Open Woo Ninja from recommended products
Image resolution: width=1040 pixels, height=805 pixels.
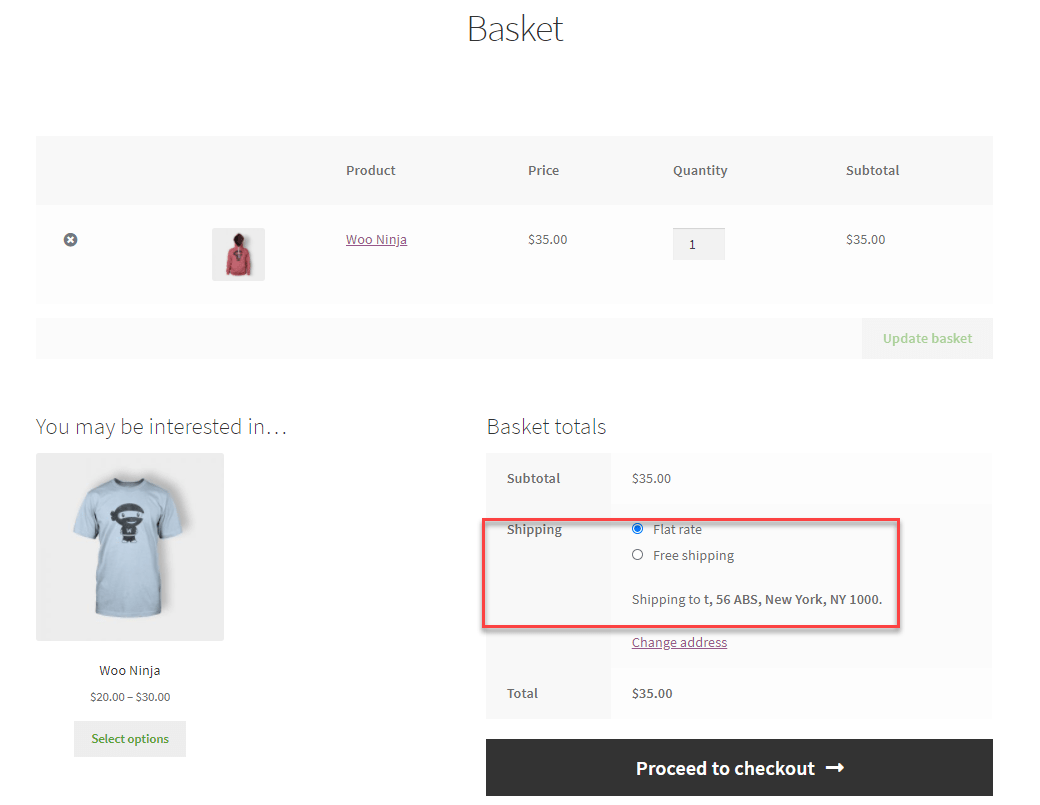129,670
